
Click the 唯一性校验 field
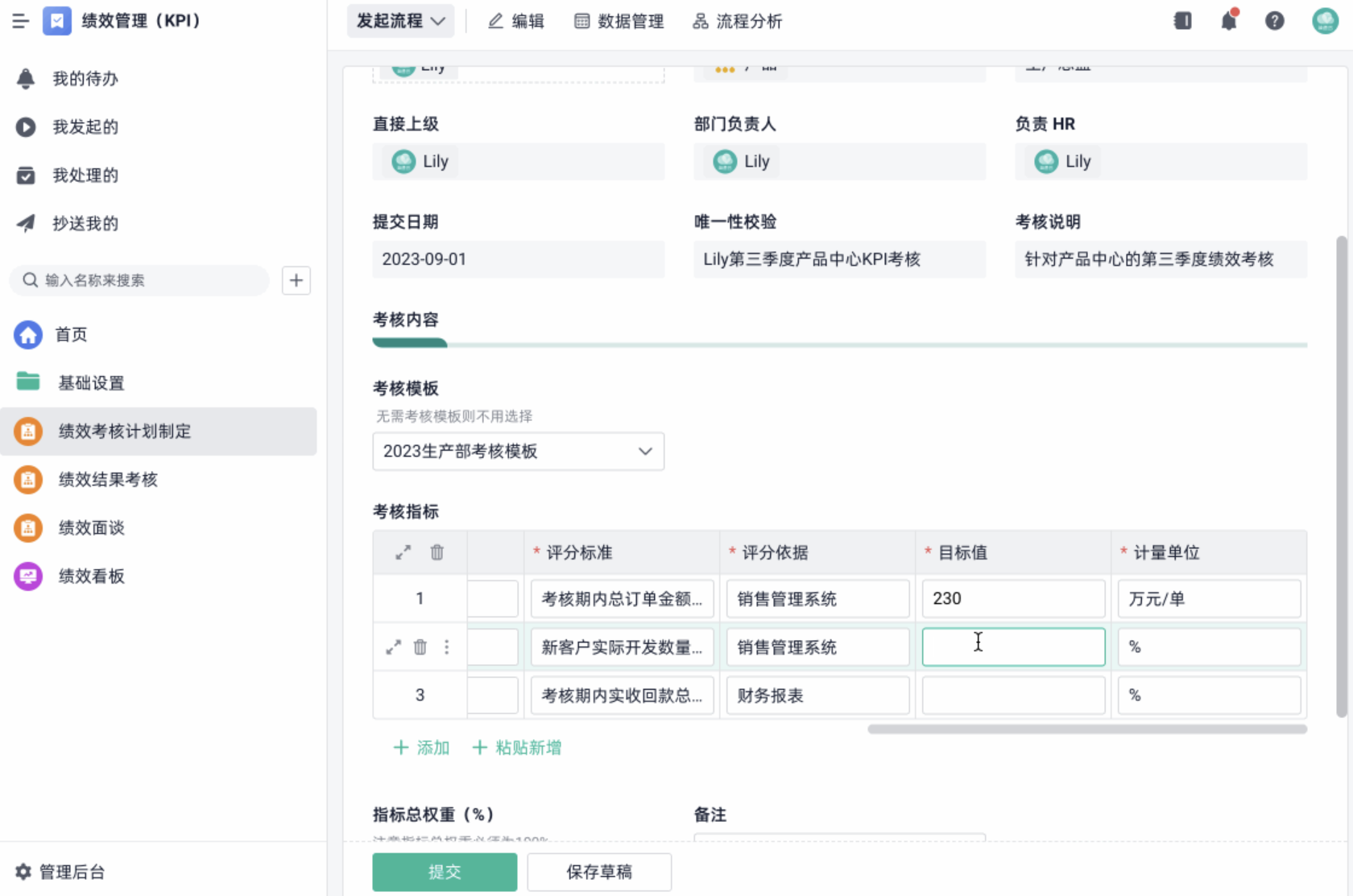840,259
